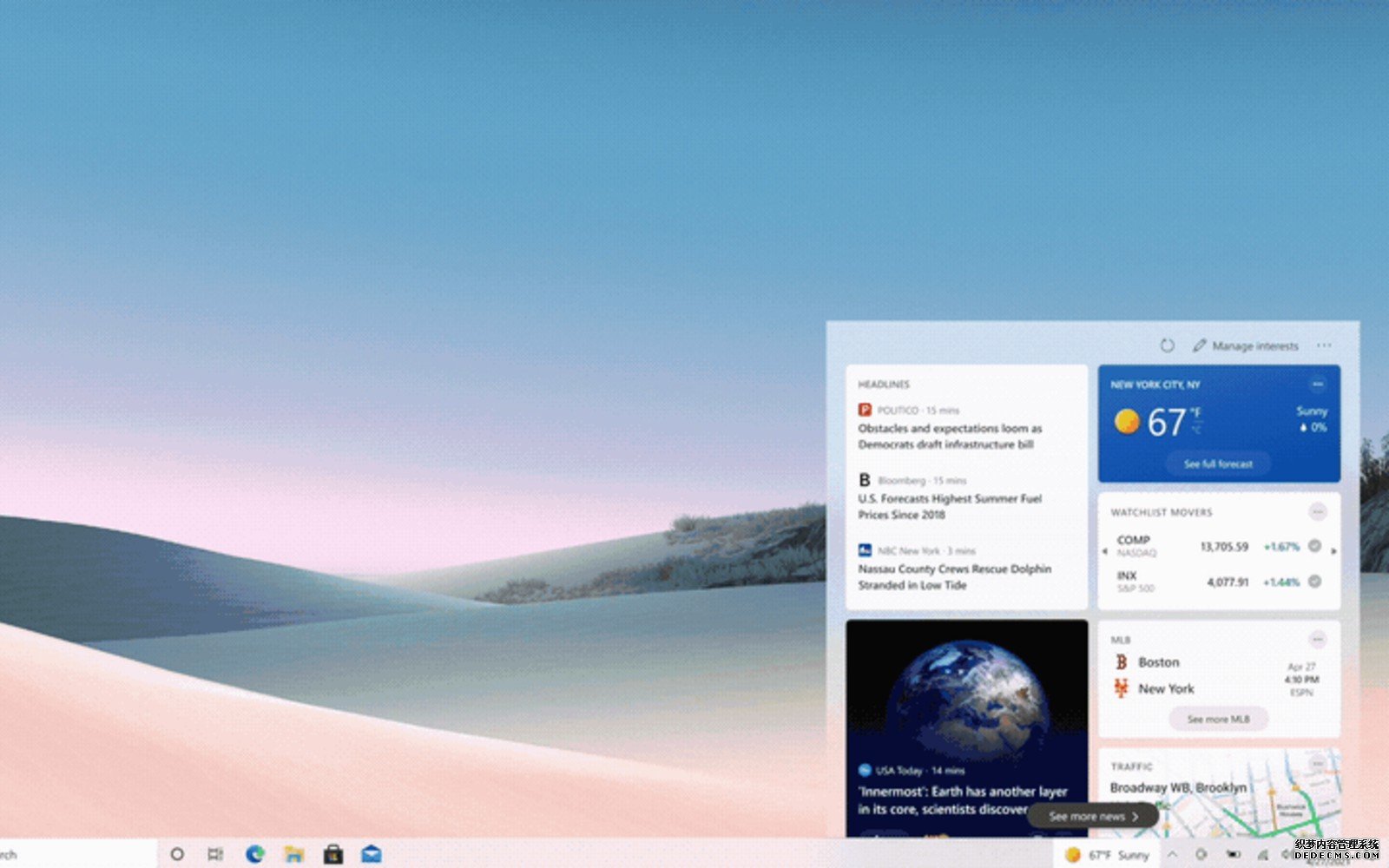The image size is (1389, 868).
Task: Click the See full forecast button
Action: pyautogui.click(x=1219, y=463)
